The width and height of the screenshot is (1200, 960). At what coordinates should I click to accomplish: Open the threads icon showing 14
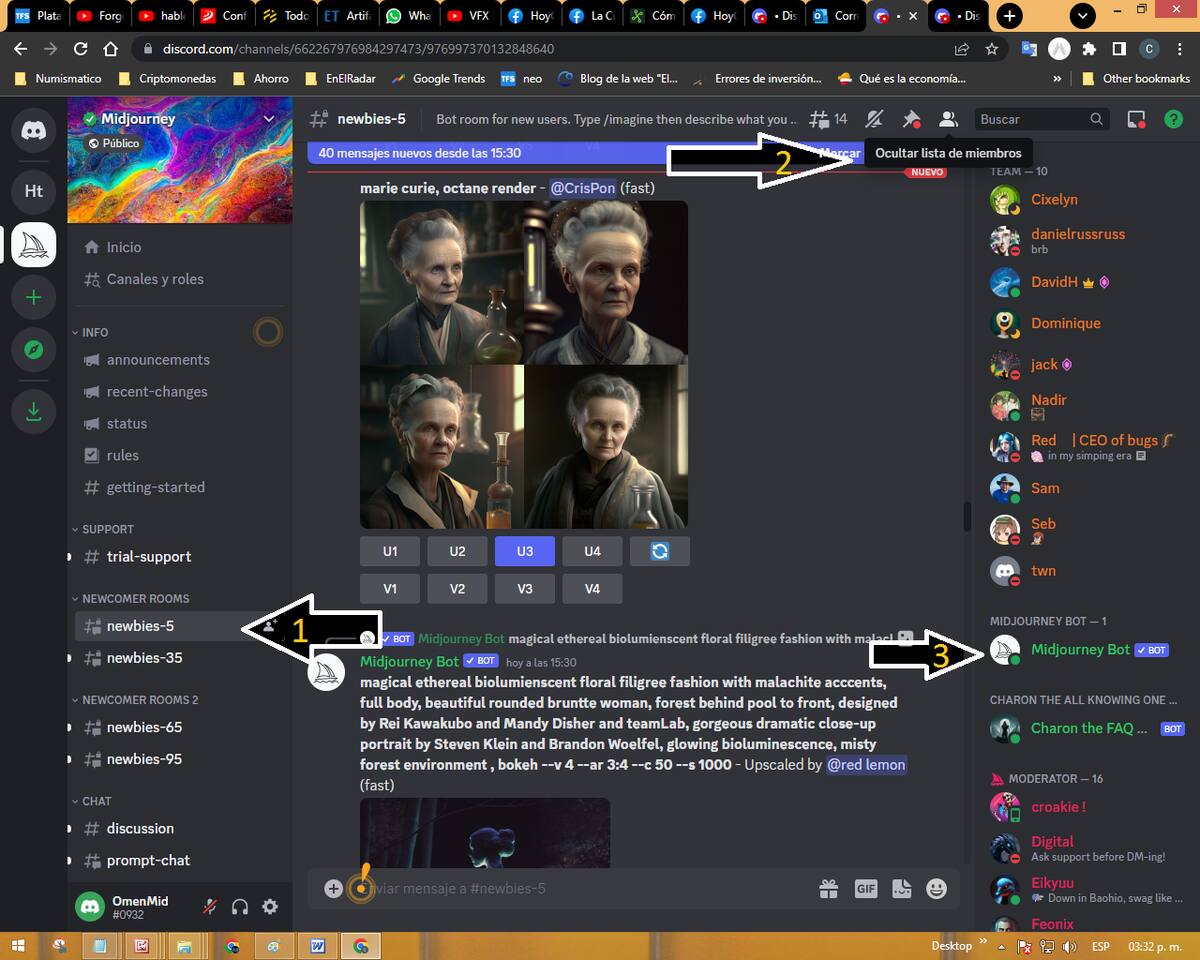(828, 119)
